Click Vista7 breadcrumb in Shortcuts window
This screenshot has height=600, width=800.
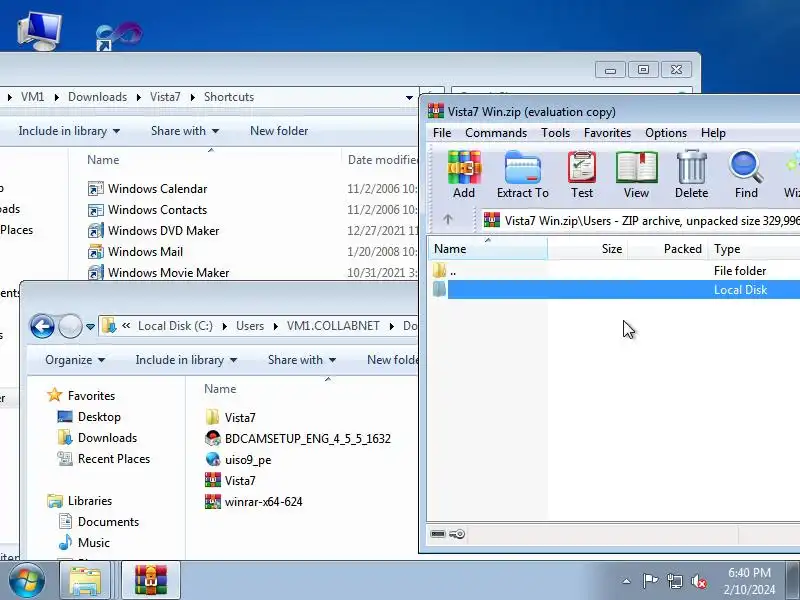pos(165,97)
